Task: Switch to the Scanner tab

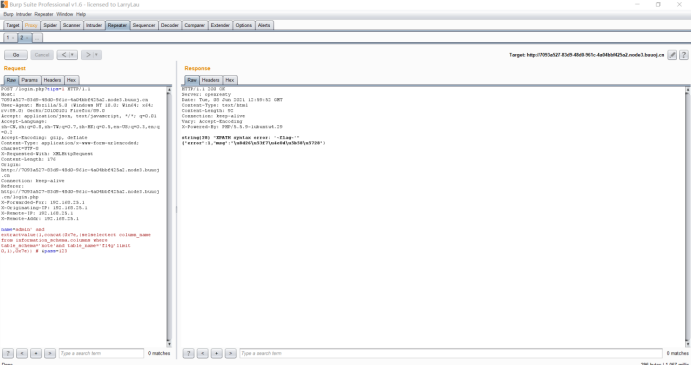Action: 71,25
